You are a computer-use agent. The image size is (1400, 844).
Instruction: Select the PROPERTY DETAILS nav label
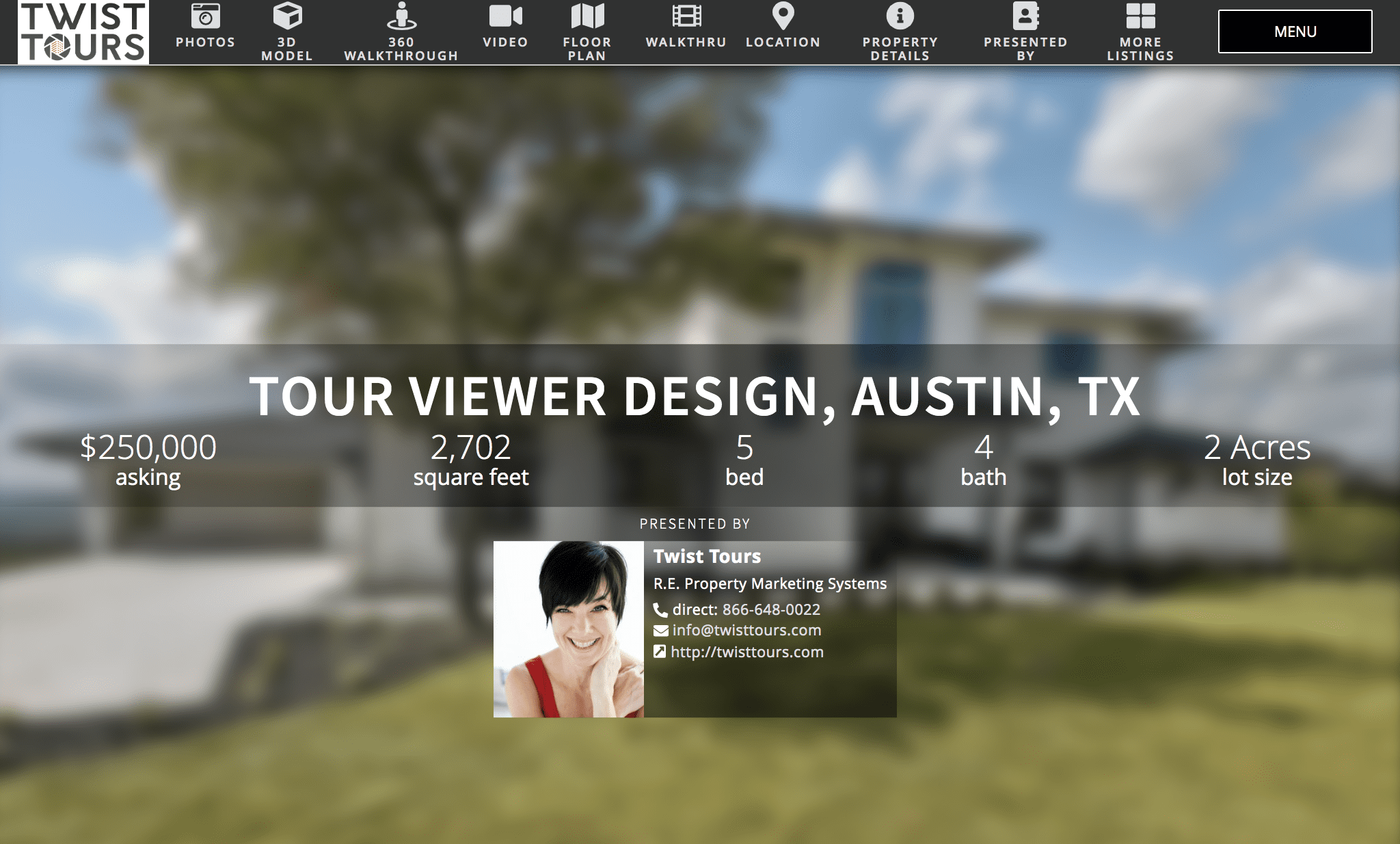pos(900,49)
